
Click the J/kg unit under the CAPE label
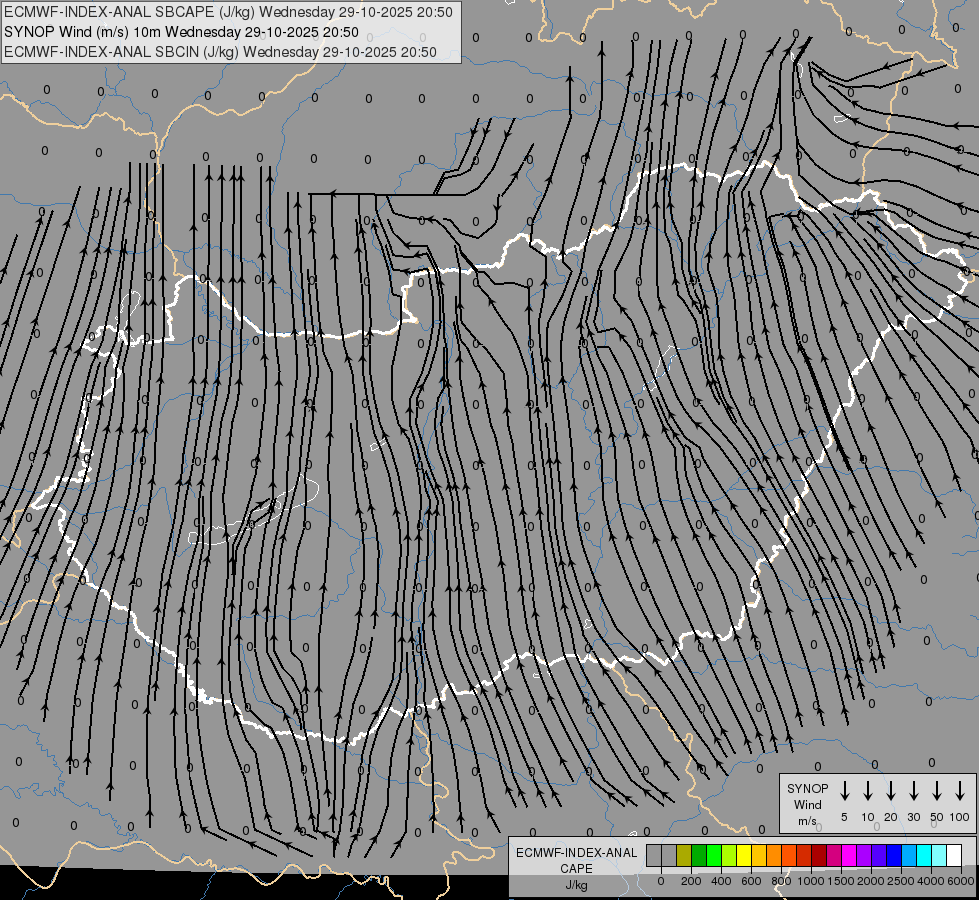point(576,885)
